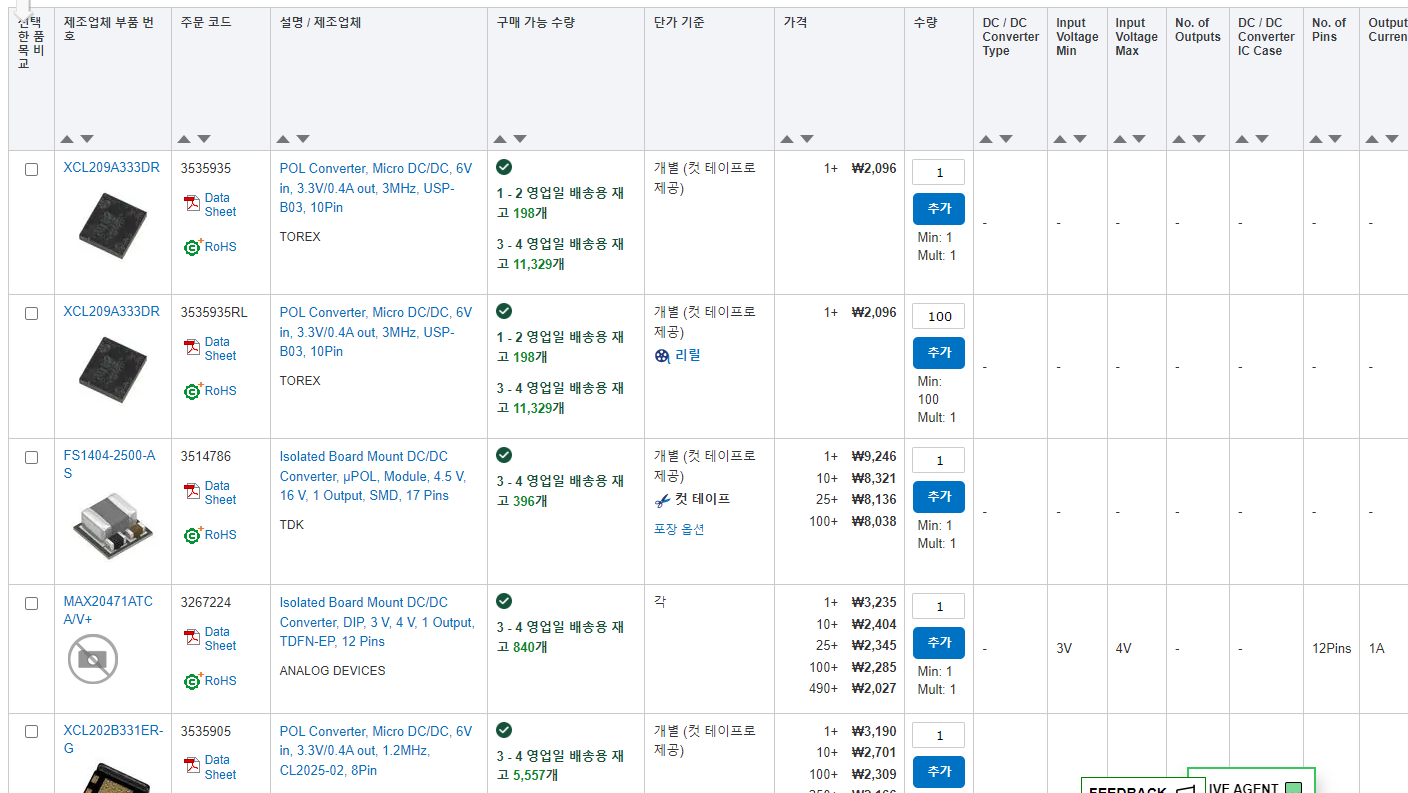Sort descending by 구매 가능 수량 column
1408x793 pixels.
520,139
